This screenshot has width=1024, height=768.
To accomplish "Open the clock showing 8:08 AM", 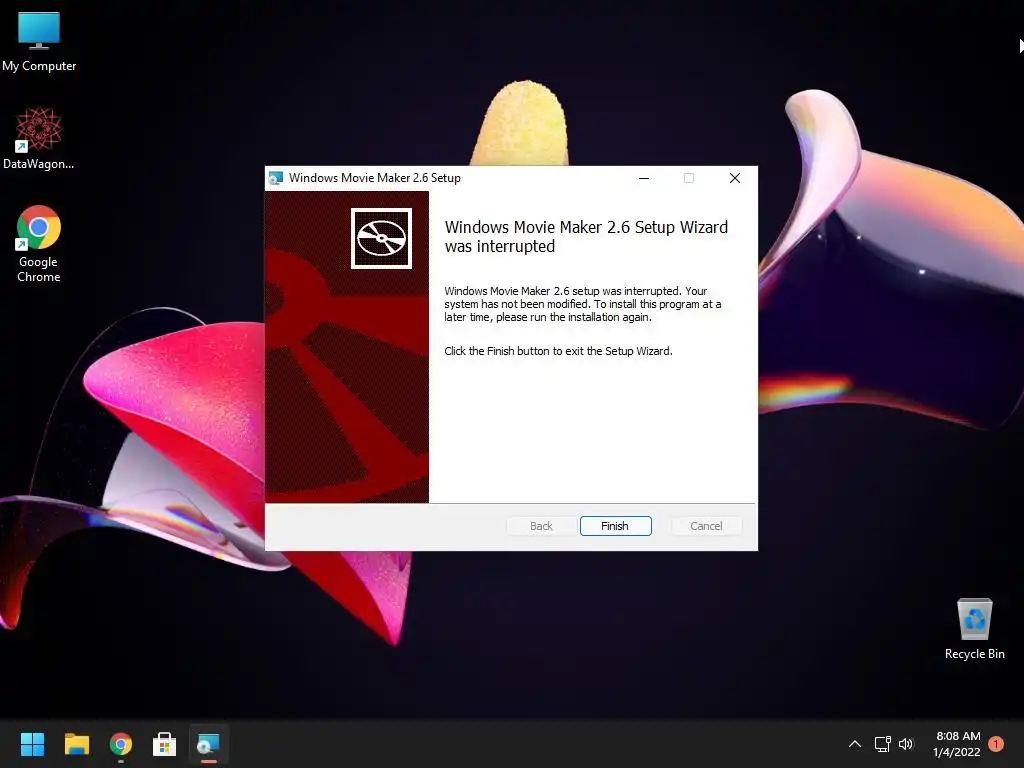I will [957, 744].
